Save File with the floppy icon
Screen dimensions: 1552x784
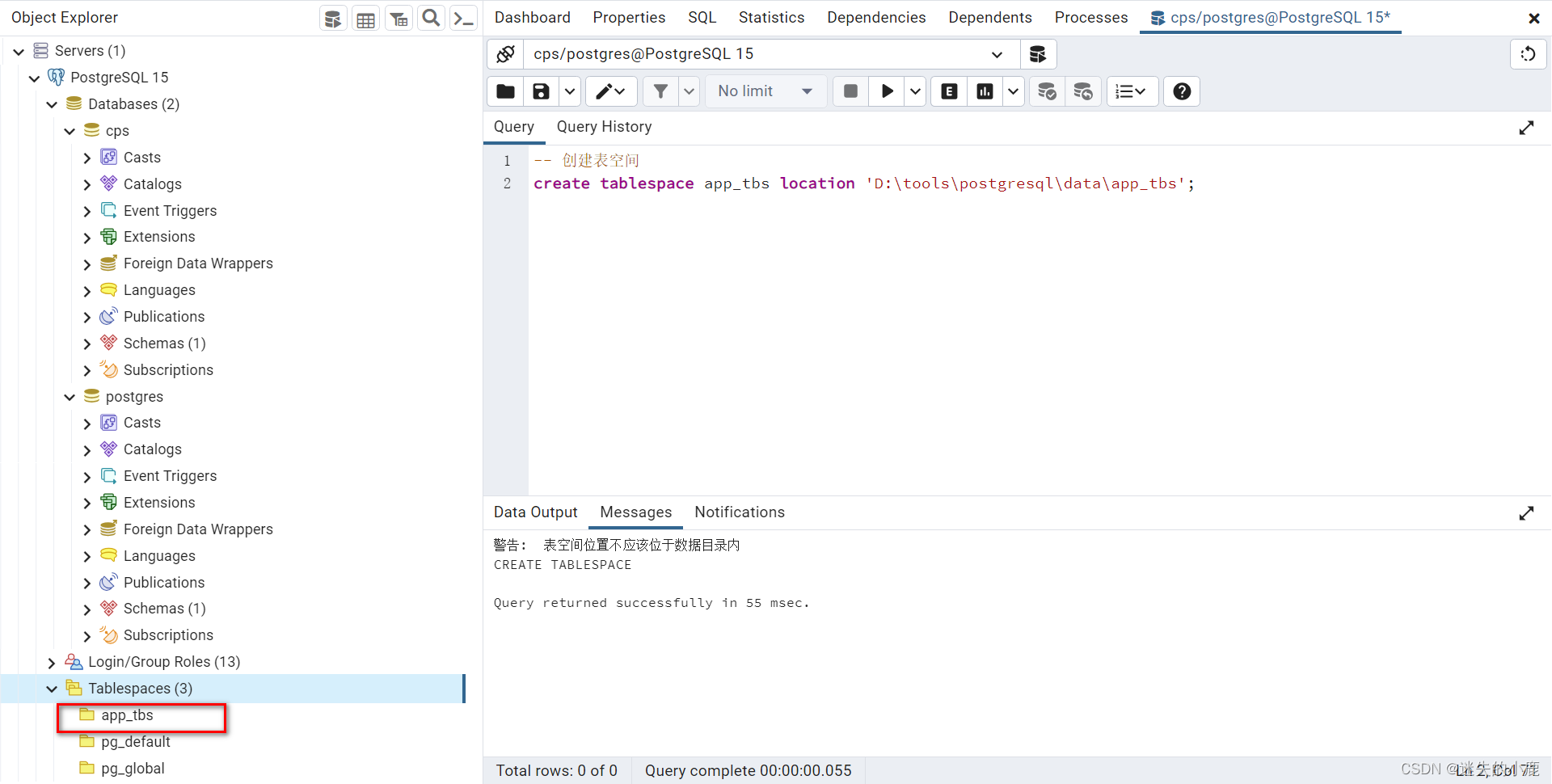click(x=541, y=91)
